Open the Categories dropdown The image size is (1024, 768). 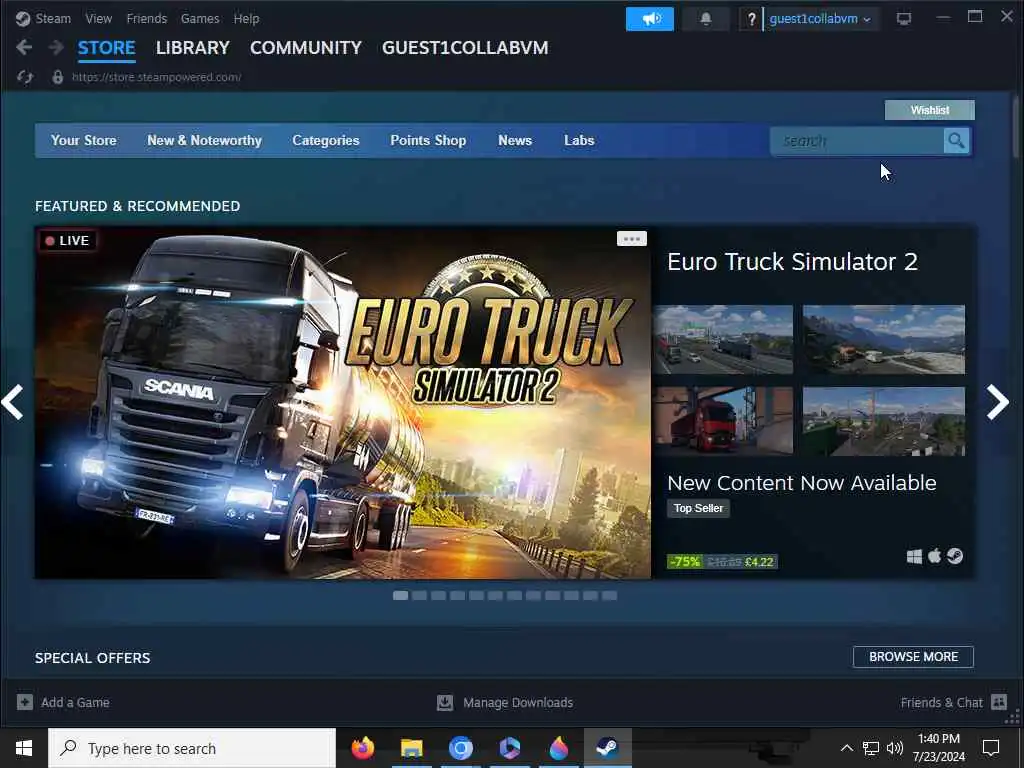(x=326, y=140)
